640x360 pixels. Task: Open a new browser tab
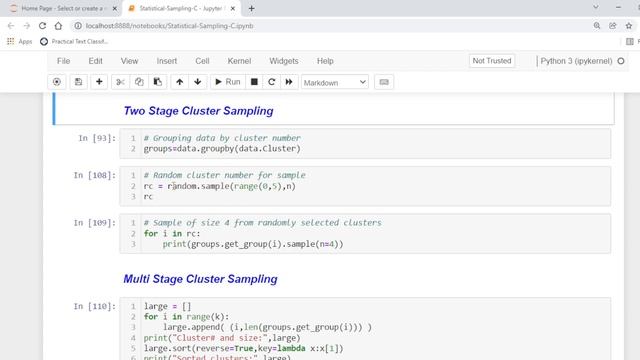(251, 8)
